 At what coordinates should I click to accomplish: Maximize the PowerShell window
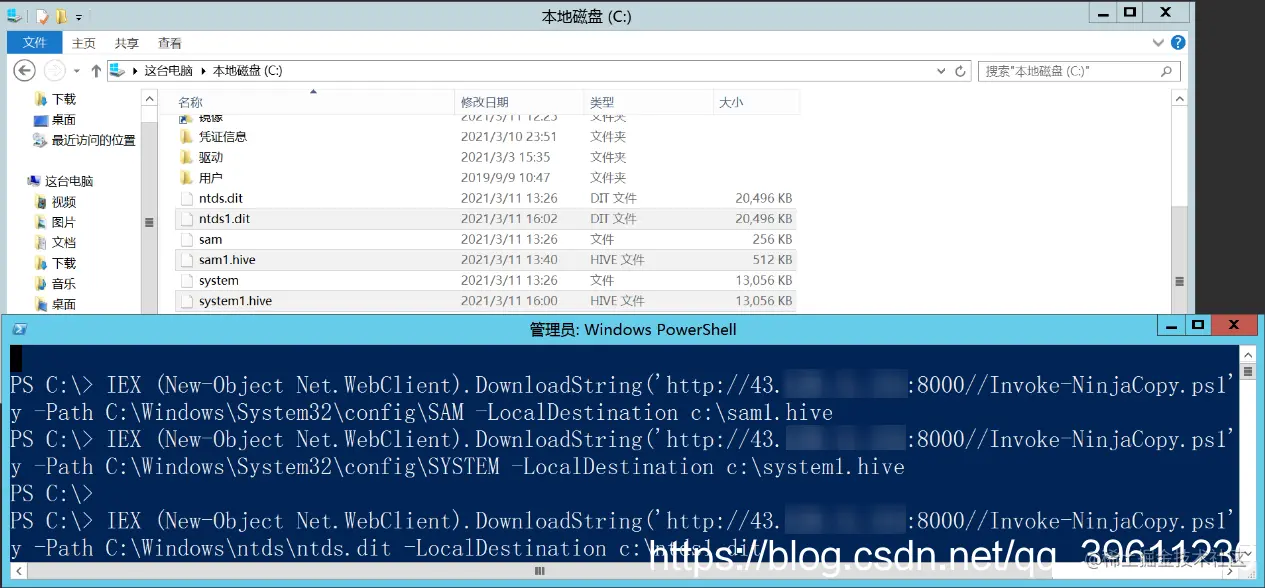pyautogui.click(x=1197, y=326)
